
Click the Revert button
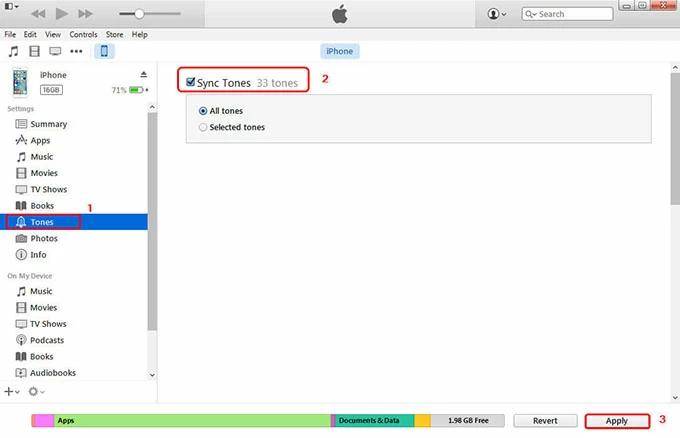point(545,421)
